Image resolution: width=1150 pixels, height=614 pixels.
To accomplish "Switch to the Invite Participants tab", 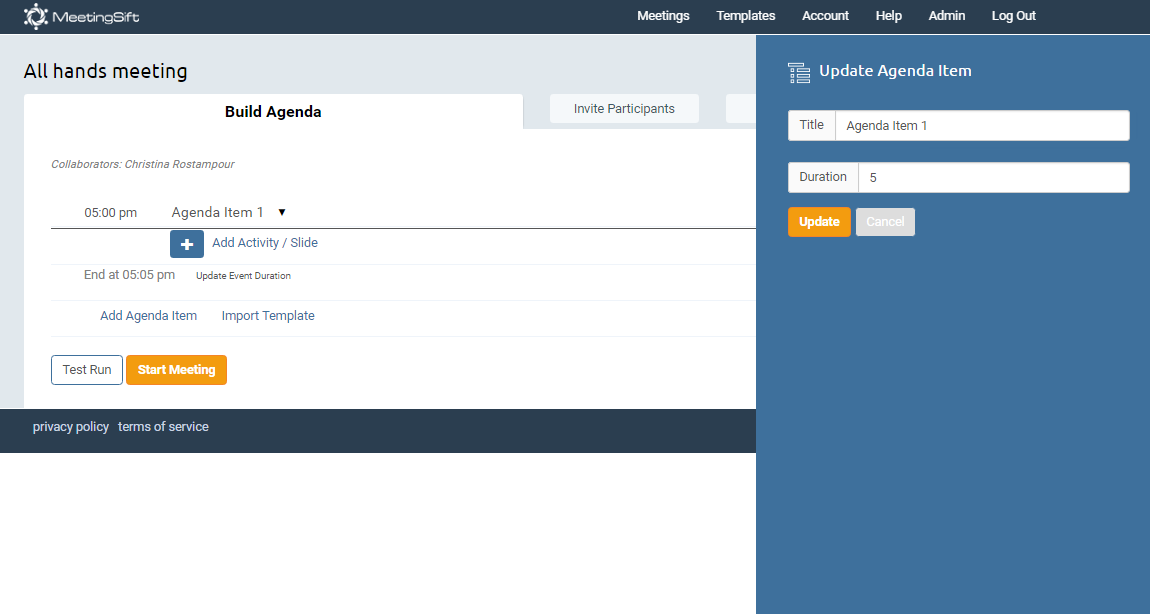I will (624, 109).
